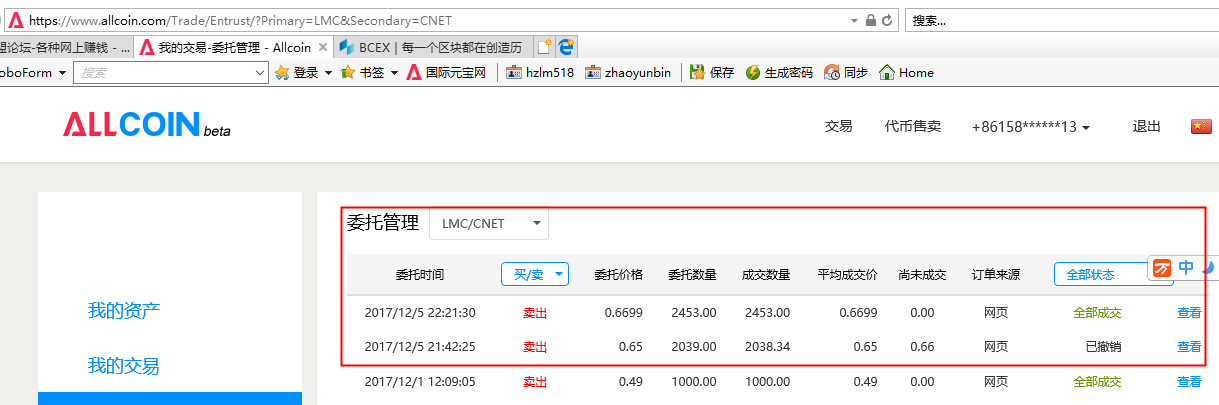
Task: Click the 委托价格 column header
Action: pyautogui.click(x=619, y=275)
